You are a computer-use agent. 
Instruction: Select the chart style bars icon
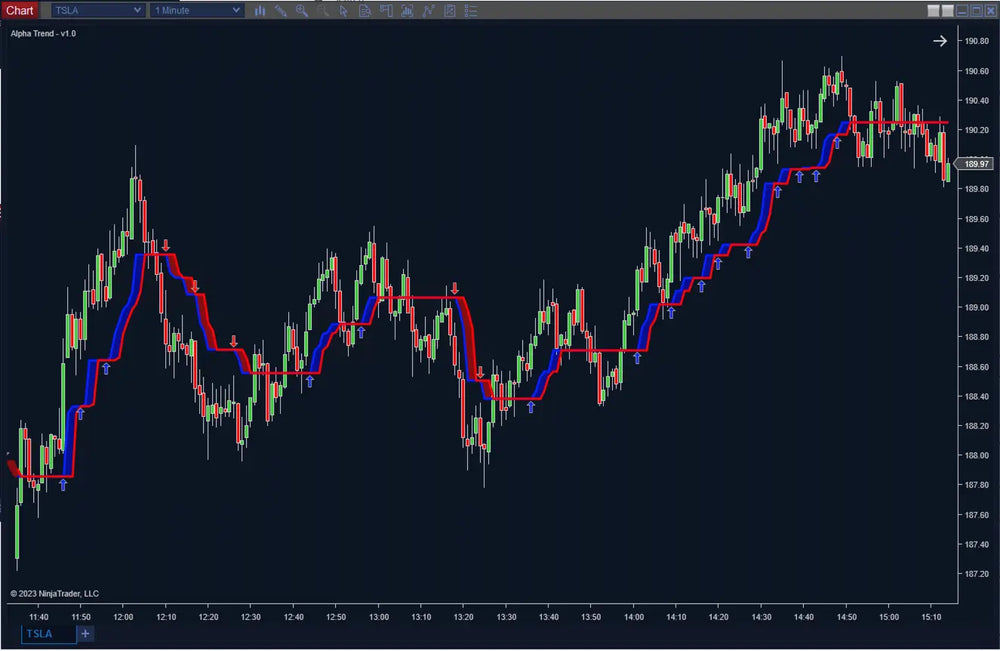click(x=260, y=10)
